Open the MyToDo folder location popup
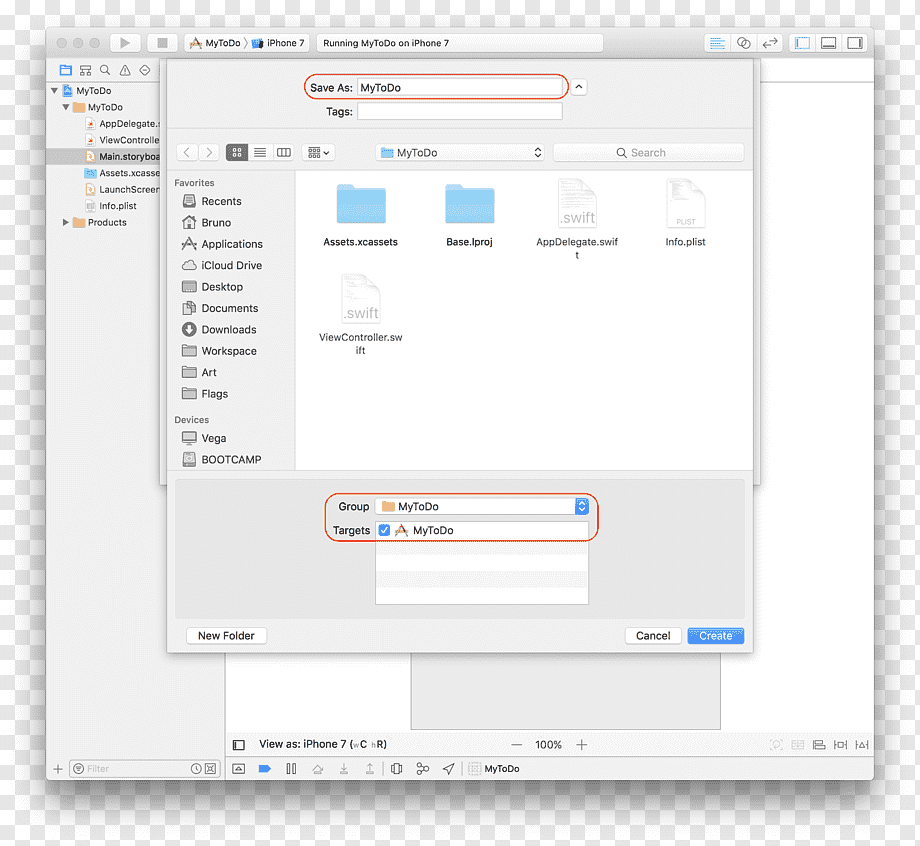The width and height of the screenshot is (920, 846). 460,153
